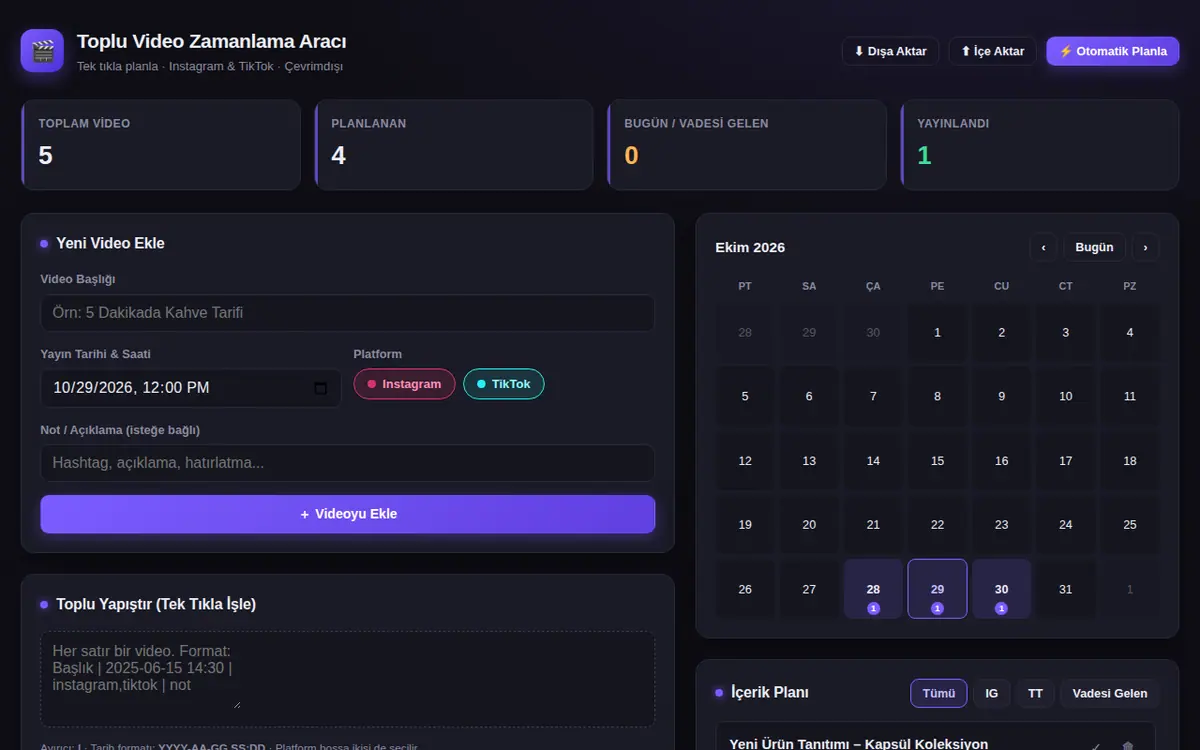1200x750 pixels.
Task: Click the Planlanan stat card
Action: click(x=454, y=145)
